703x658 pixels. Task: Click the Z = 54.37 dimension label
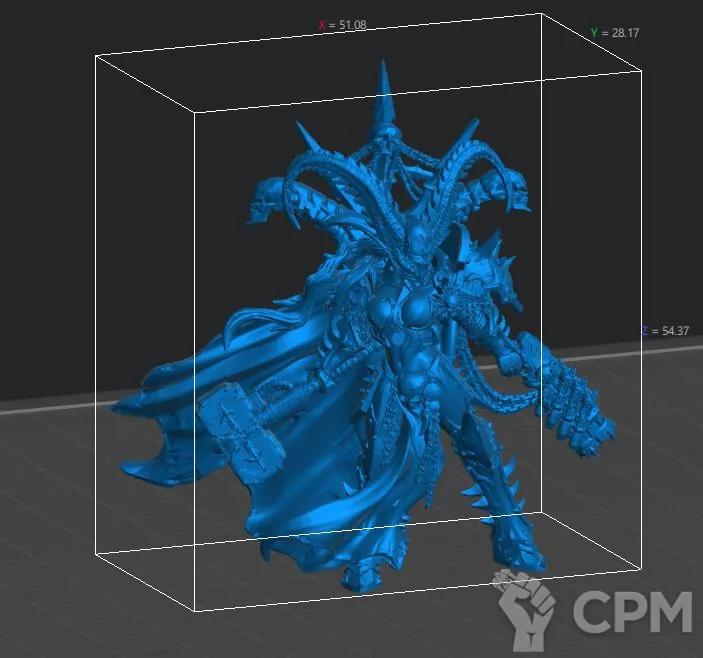click(665, 331)
